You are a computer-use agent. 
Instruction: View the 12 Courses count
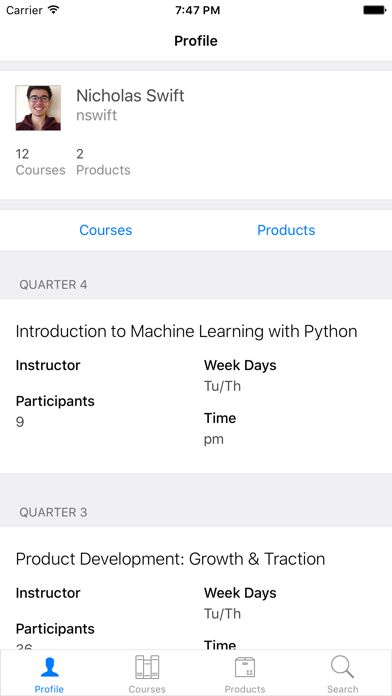[x=40, y=162]
